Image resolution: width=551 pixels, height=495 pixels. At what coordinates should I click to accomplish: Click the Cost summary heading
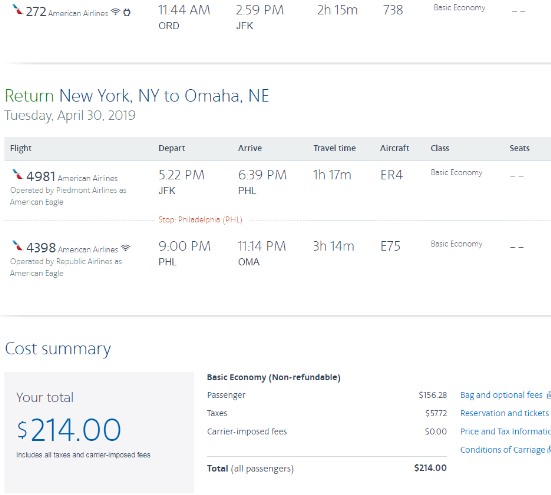click(x=58, y=349)
